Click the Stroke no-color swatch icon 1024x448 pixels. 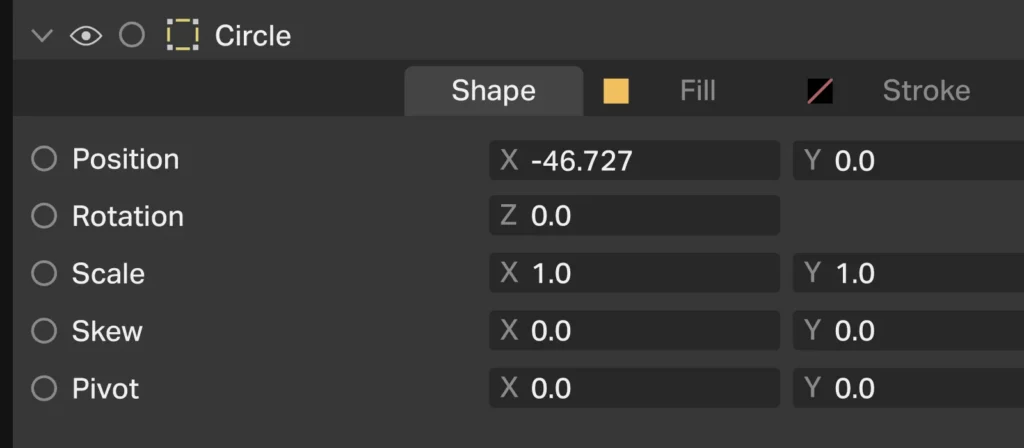(820, 92)
